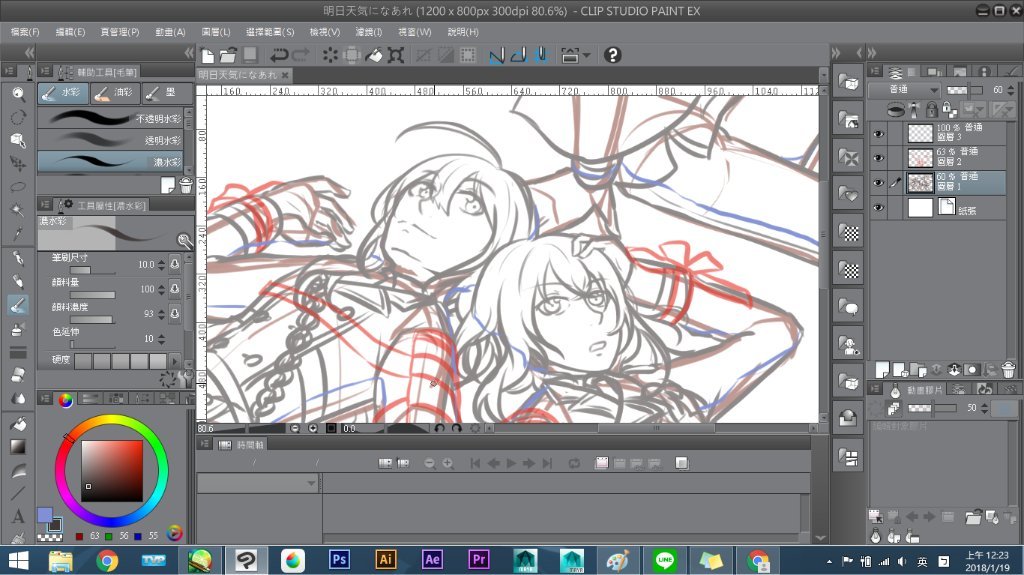
Task: Delete the layer using trash icon
Action: click(1008, 370)
